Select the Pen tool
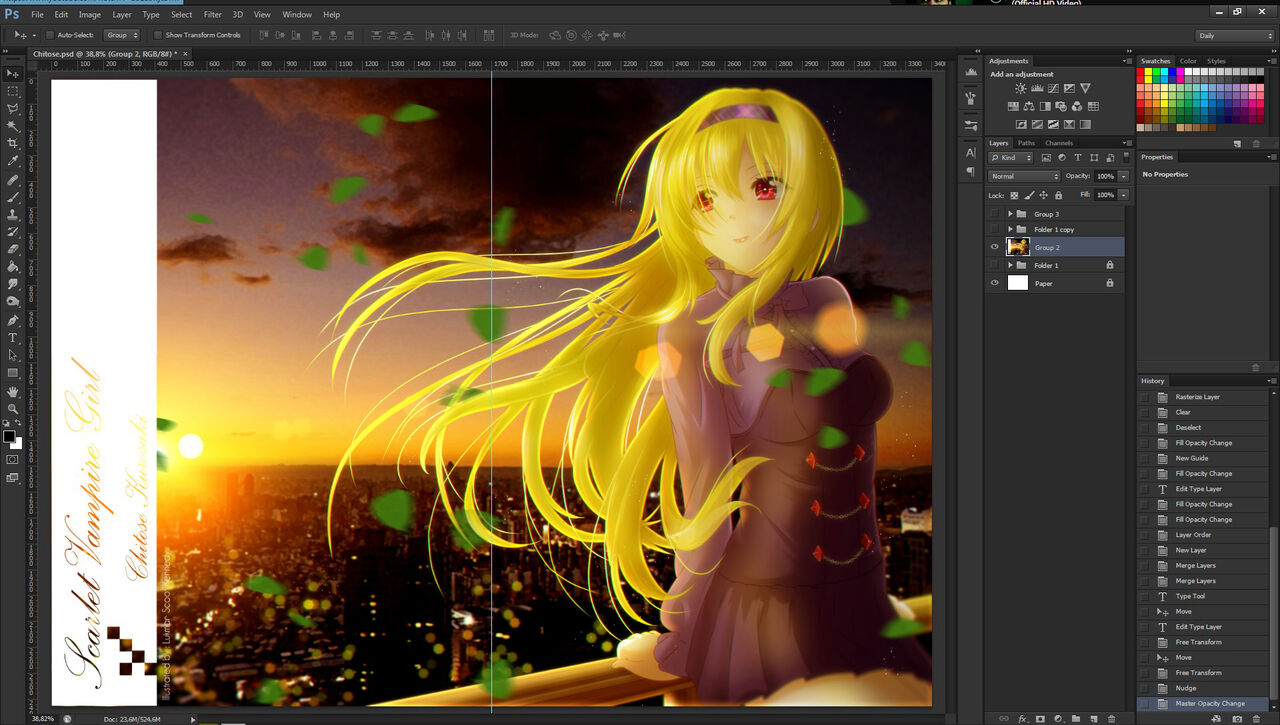The image size is (1280, 725). 13,321
